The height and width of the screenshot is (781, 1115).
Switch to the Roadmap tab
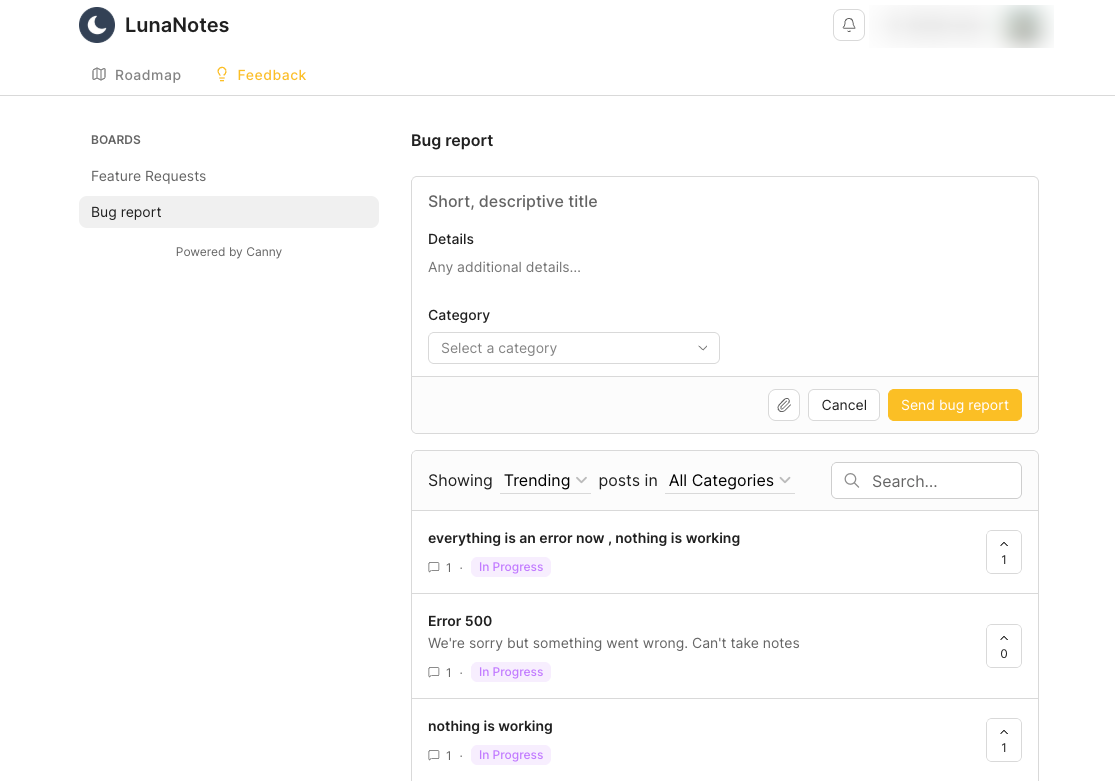(147, 75)
